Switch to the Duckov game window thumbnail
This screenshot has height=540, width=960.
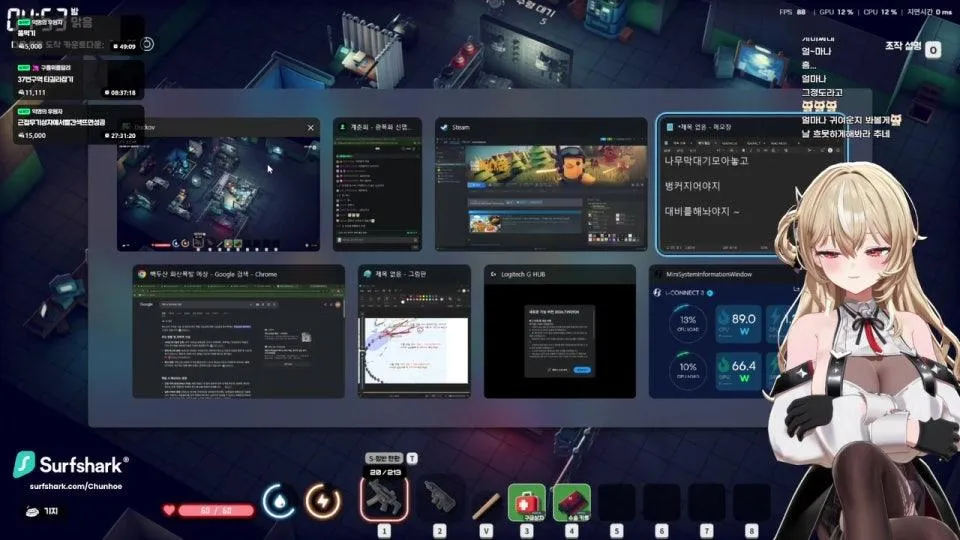tap(219, 185)
